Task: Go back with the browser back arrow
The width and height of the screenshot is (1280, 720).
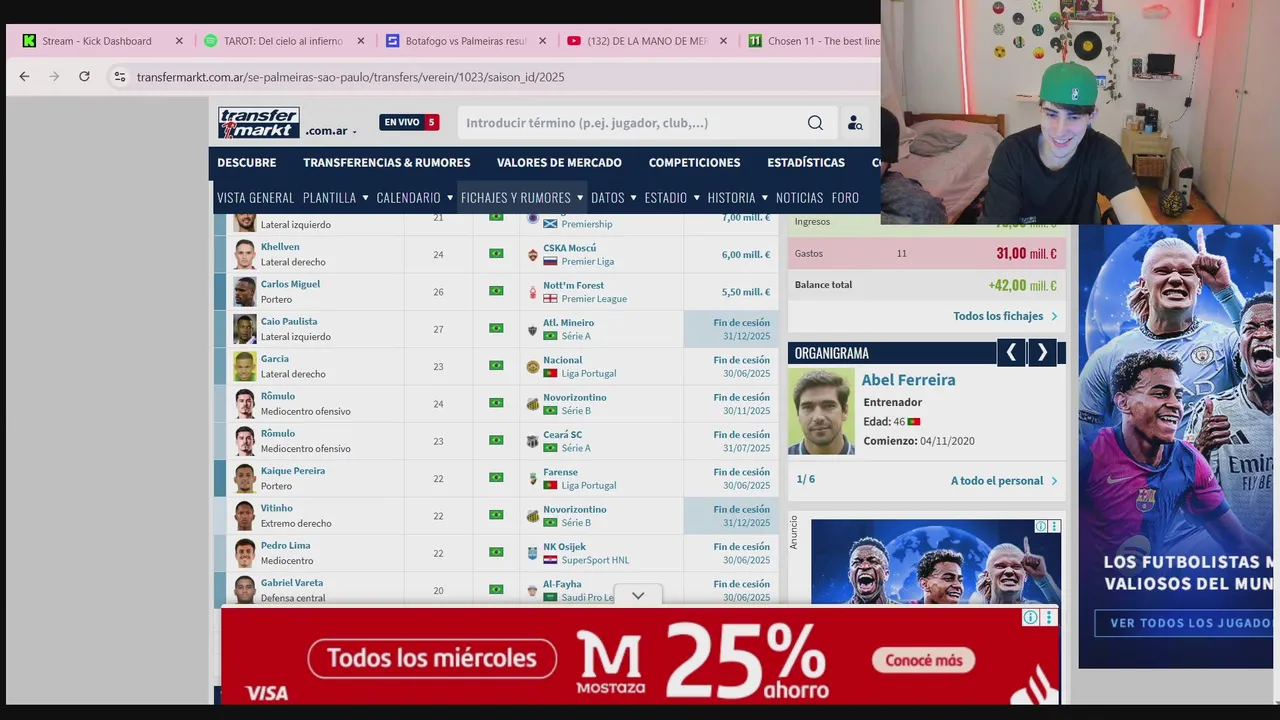Action: (24, 77)
